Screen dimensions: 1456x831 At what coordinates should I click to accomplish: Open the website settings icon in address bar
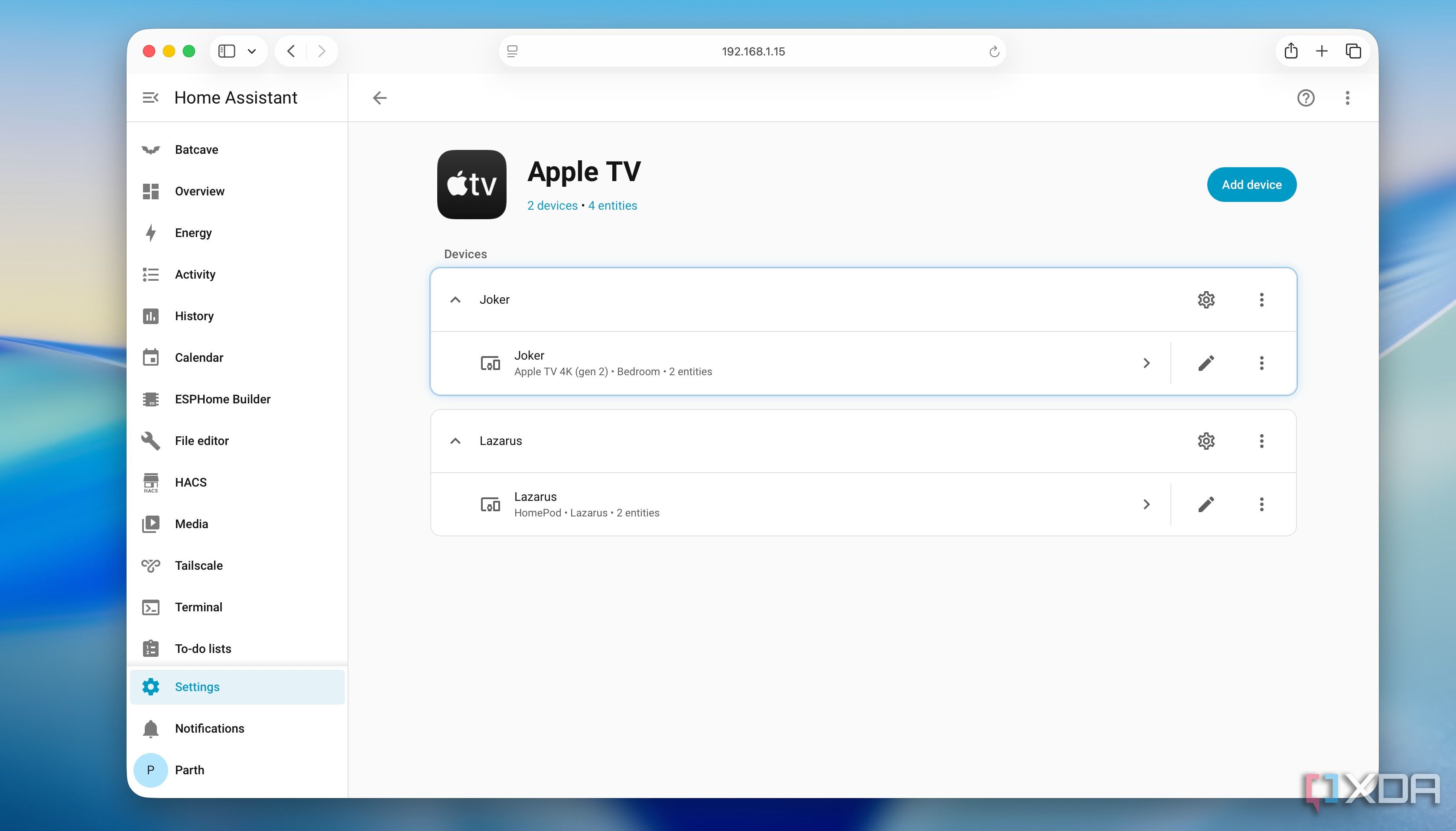[x=512, y=52]
